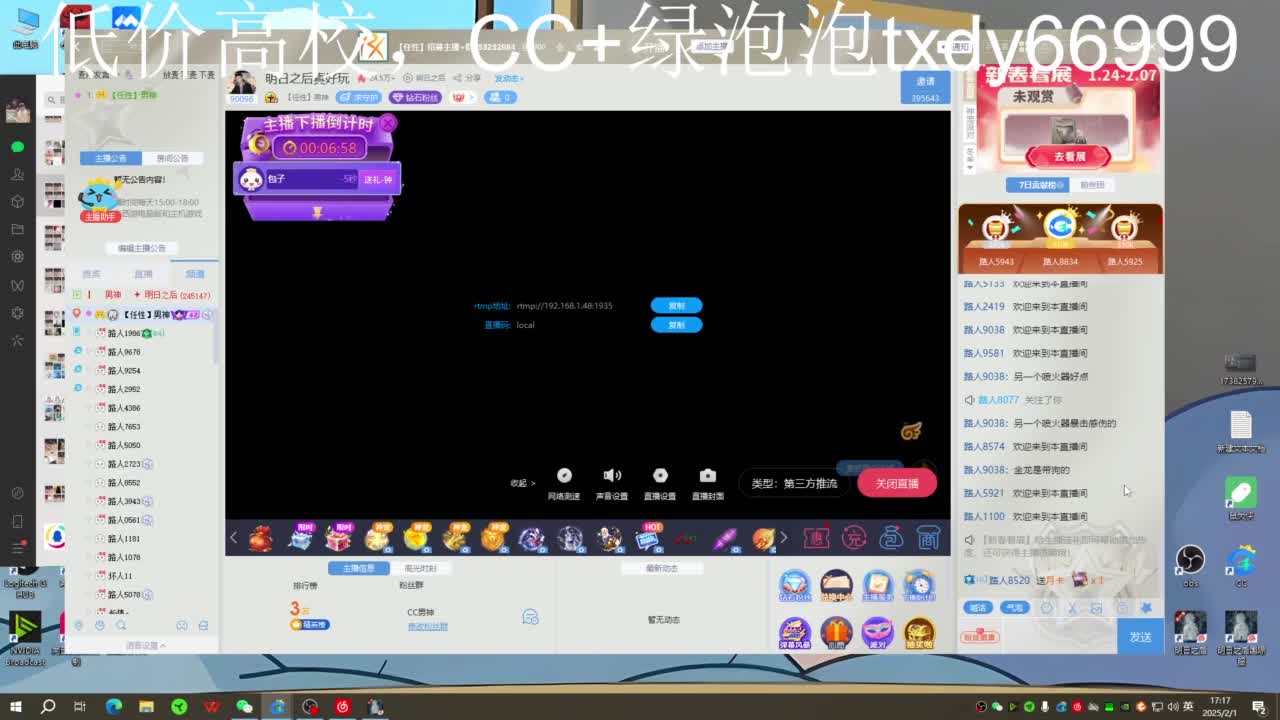Open the 新建文本文档 desktop file

1240,432
